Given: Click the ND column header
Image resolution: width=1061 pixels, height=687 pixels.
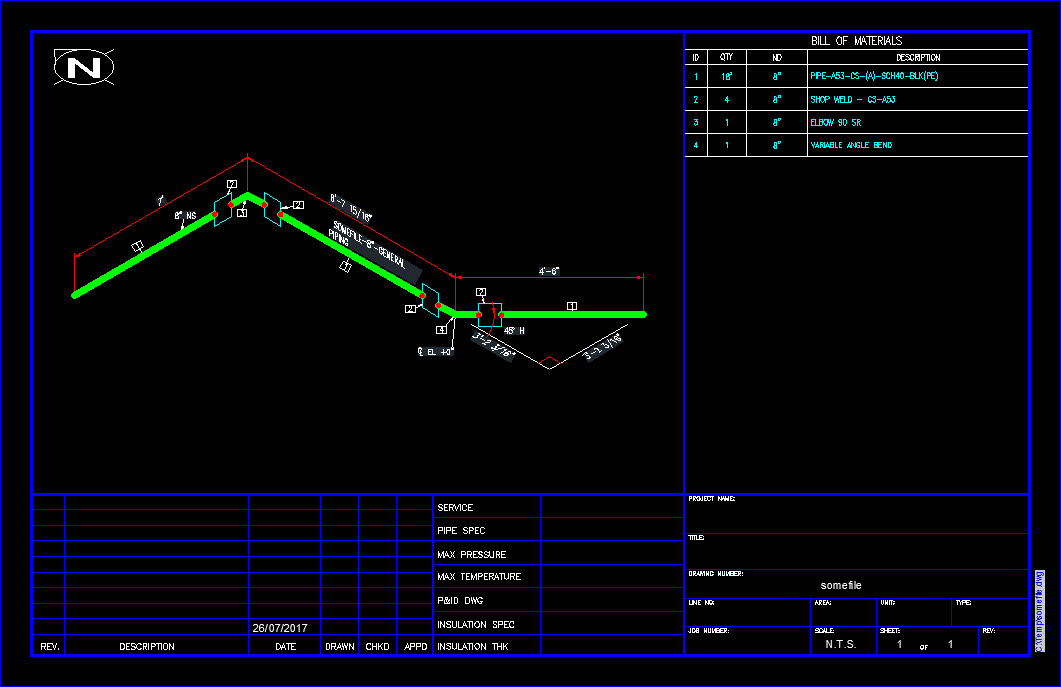Looking at the screenshot, I should (x=777, y=58).
